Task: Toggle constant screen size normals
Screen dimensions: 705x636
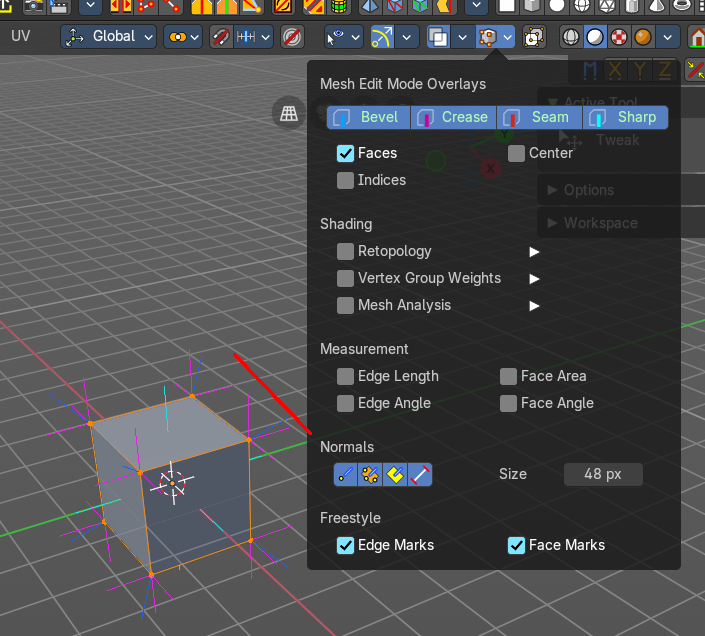Action: (420, 475)
